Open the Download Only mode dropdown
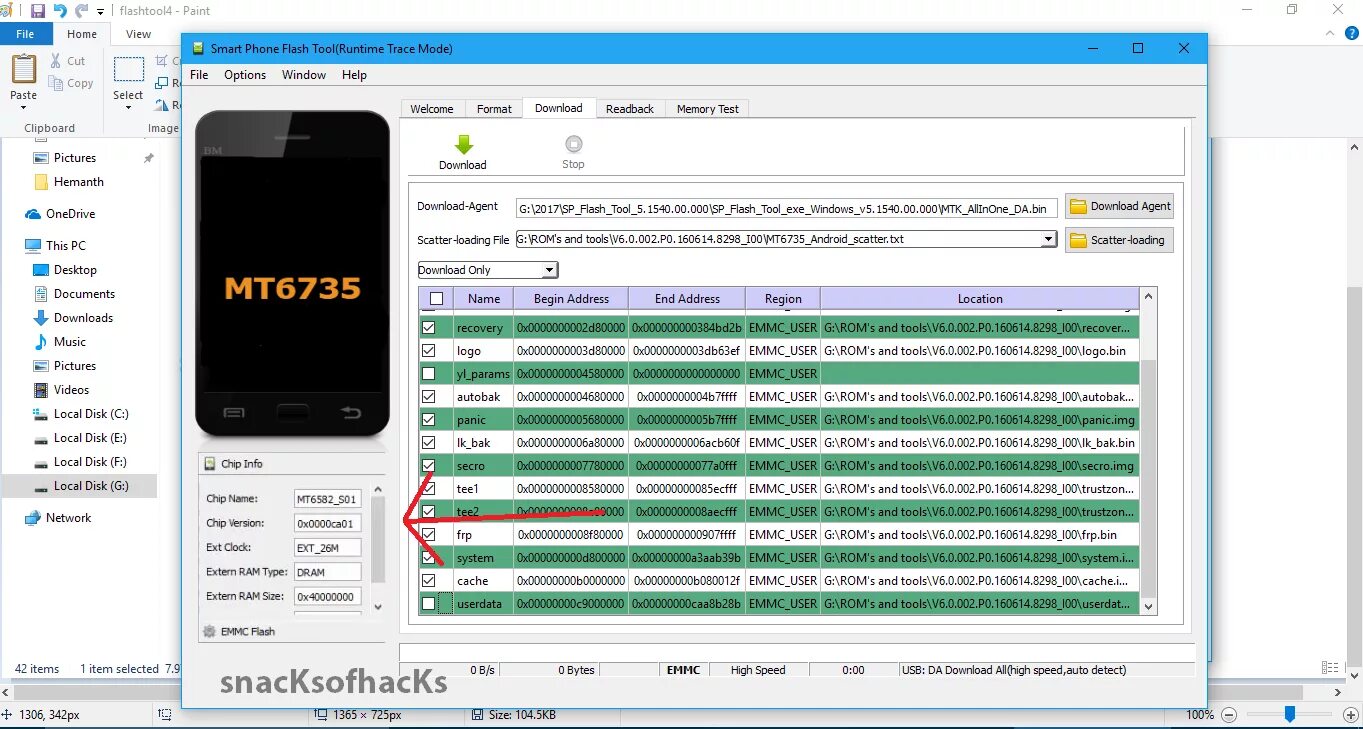Viewport: 1363px width, 729px height. 487,270
